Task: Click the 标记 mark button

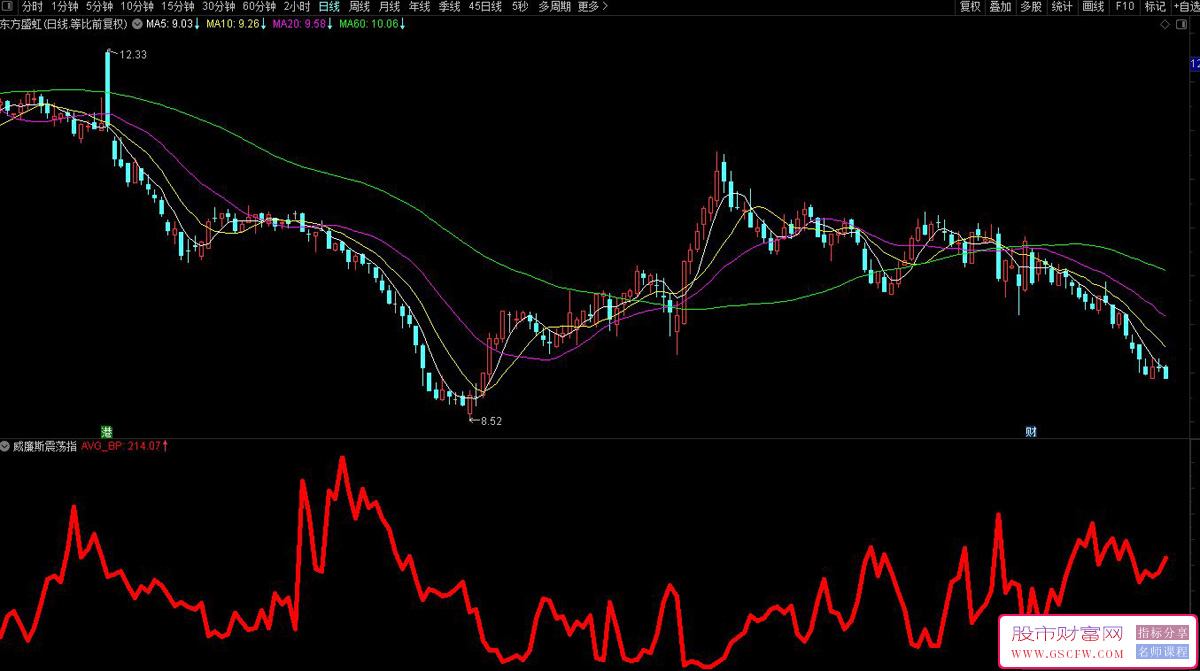Action: [x=1155, y=6]
